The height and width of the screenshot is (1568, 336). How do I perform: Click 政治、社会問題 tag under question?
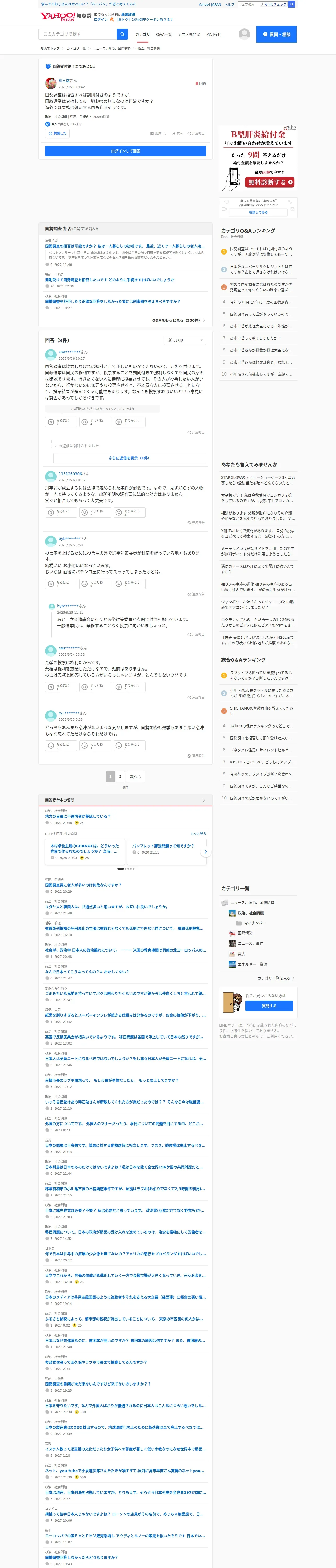(56, 117)
